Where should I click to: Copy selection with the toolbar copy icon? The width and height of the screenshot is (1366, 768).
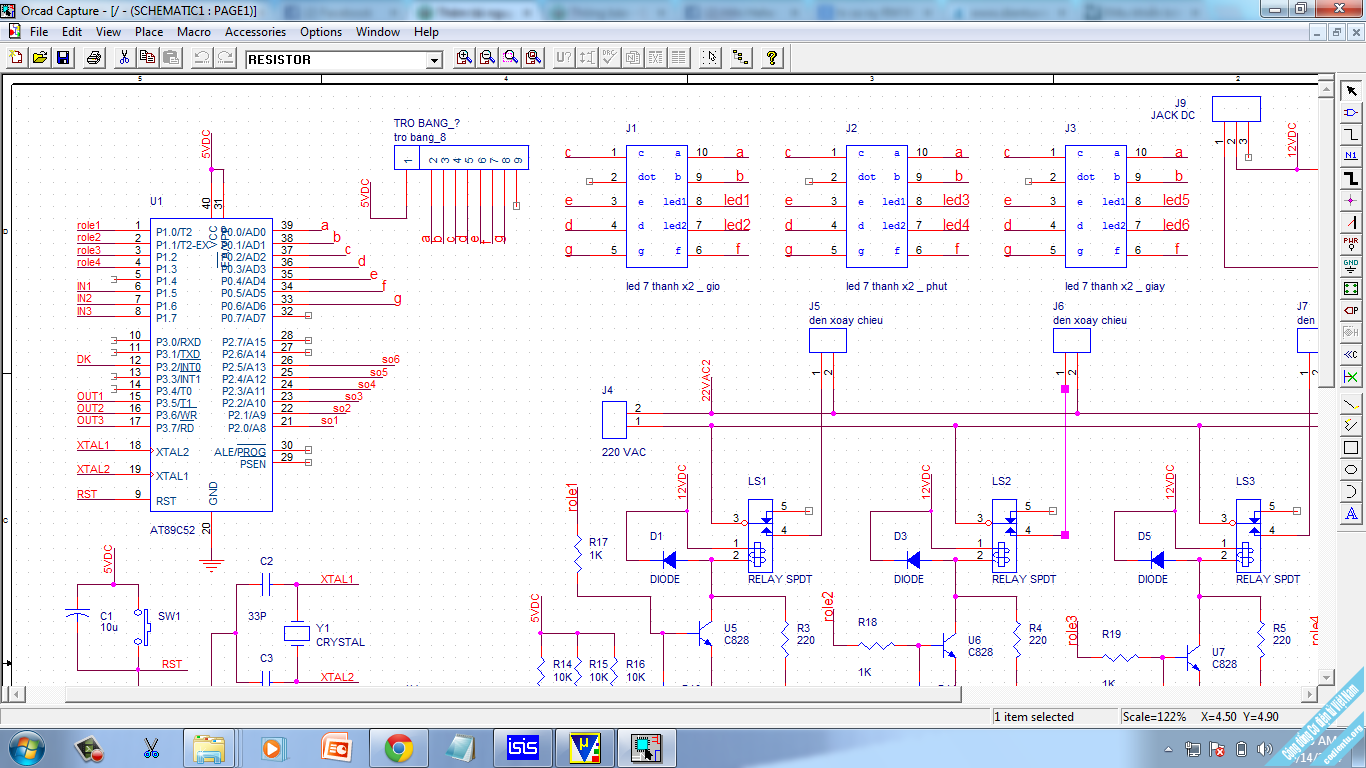pos(147,58)
